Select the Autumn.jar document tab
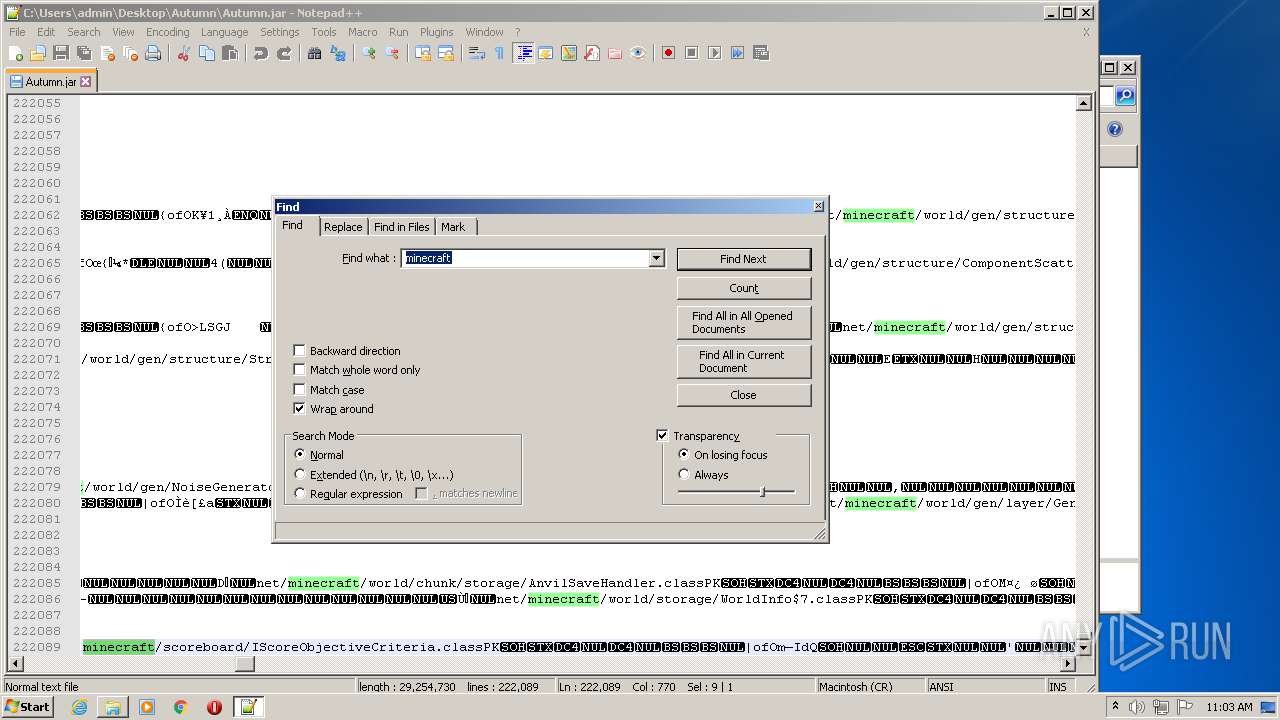Image resolution: width=1280 pixels, height=720 pixels. pos(50,82)
